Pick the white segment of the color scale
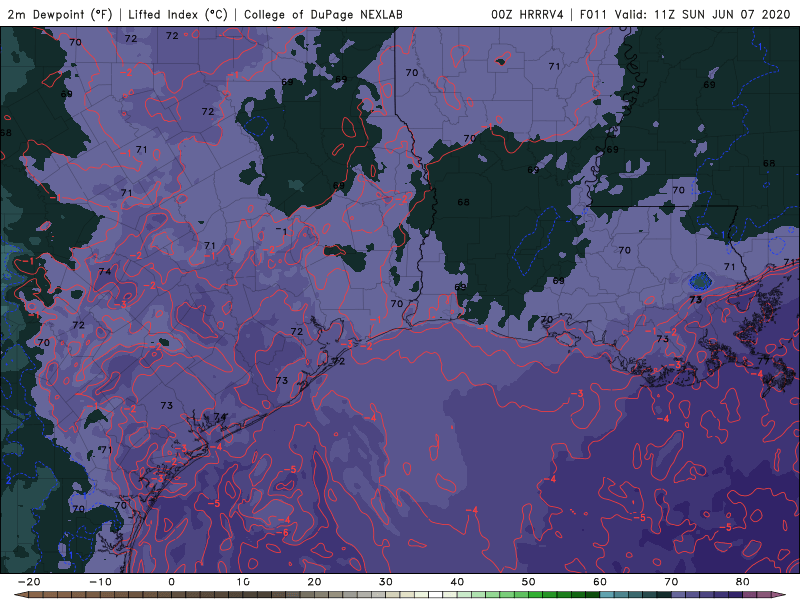Screen dimensions: 800x600 pos(435,594)
